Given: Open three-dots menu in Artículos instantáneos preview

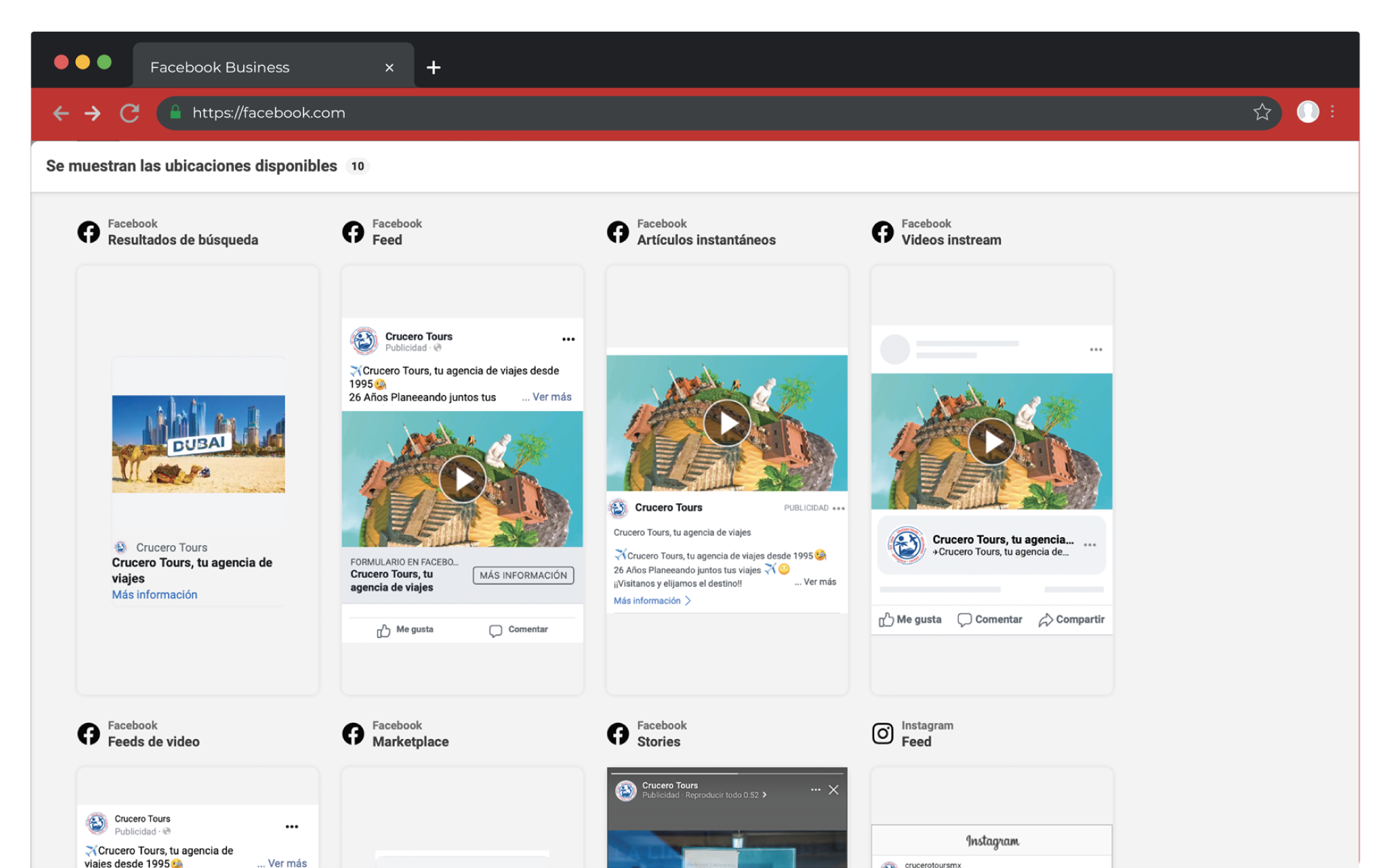Looking at the screenshot, I should coord(839,508).
